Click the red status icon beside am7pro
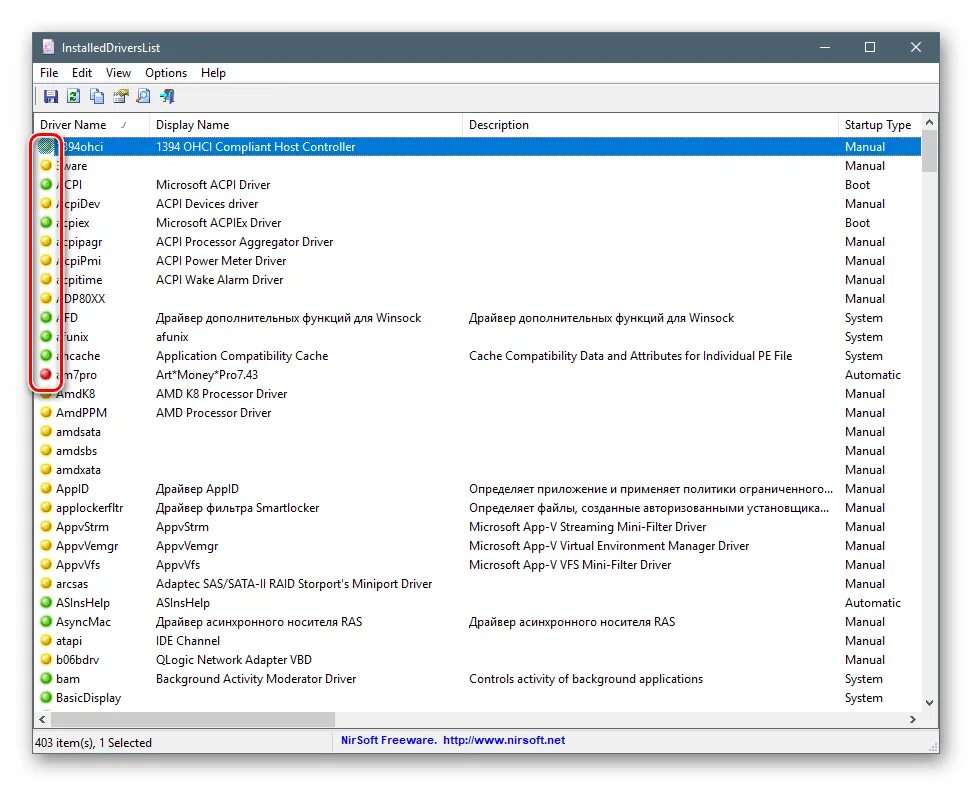972x786 pixels. pos(46,374)
